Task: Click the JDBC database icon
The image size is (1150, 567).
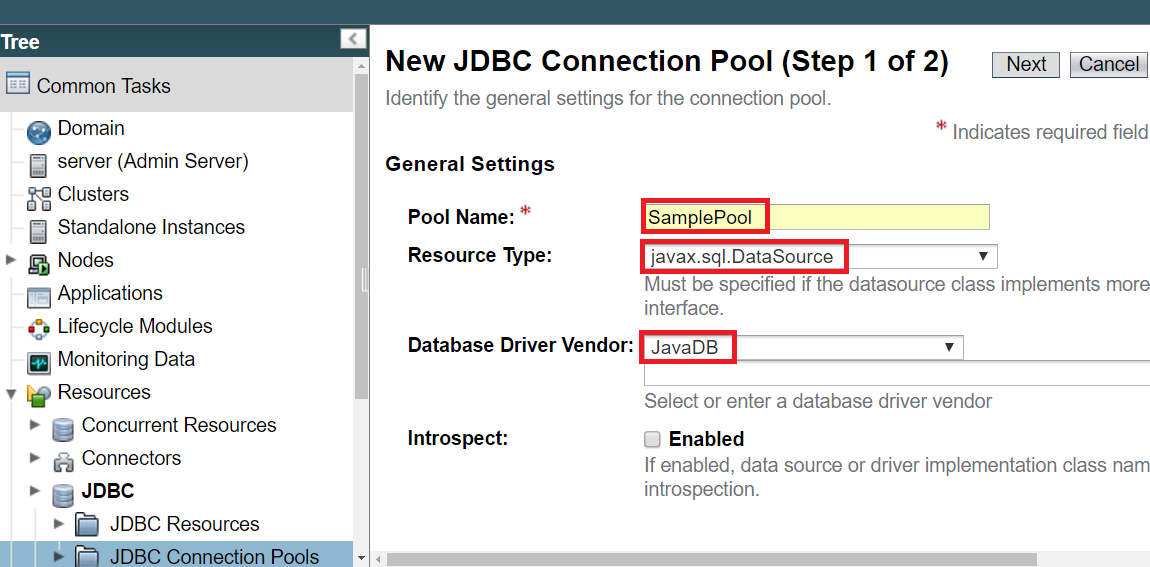Action: [63, 495]
